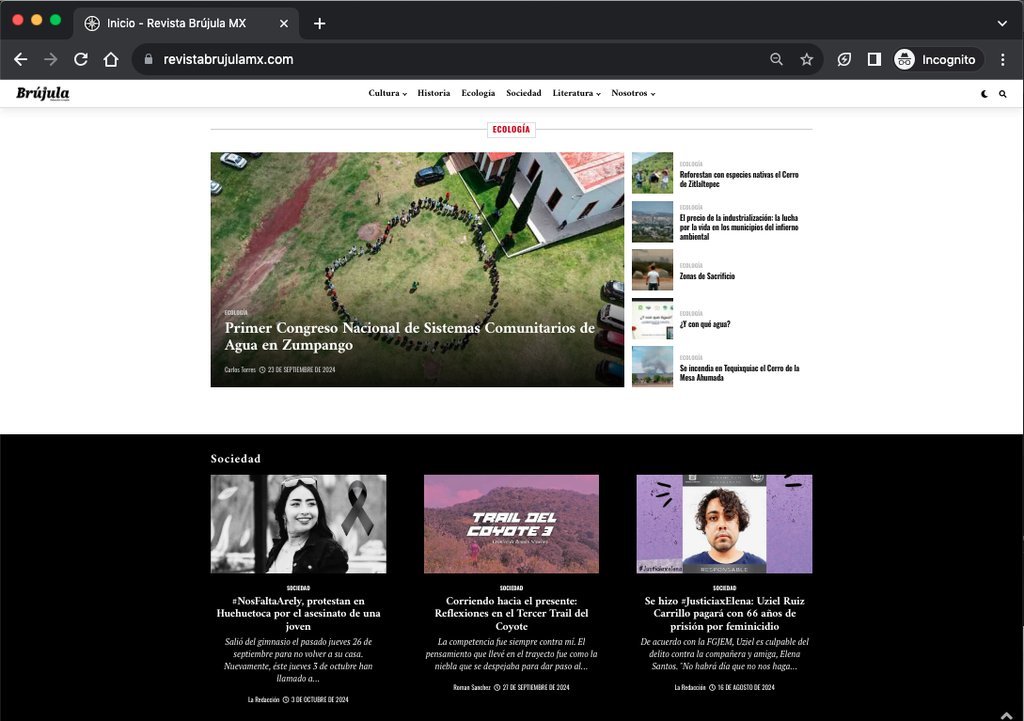Screen dimensions: 1024x721
Task: Close the Inicio - Revista Brújula MX tab
Action: coord(284,24)
